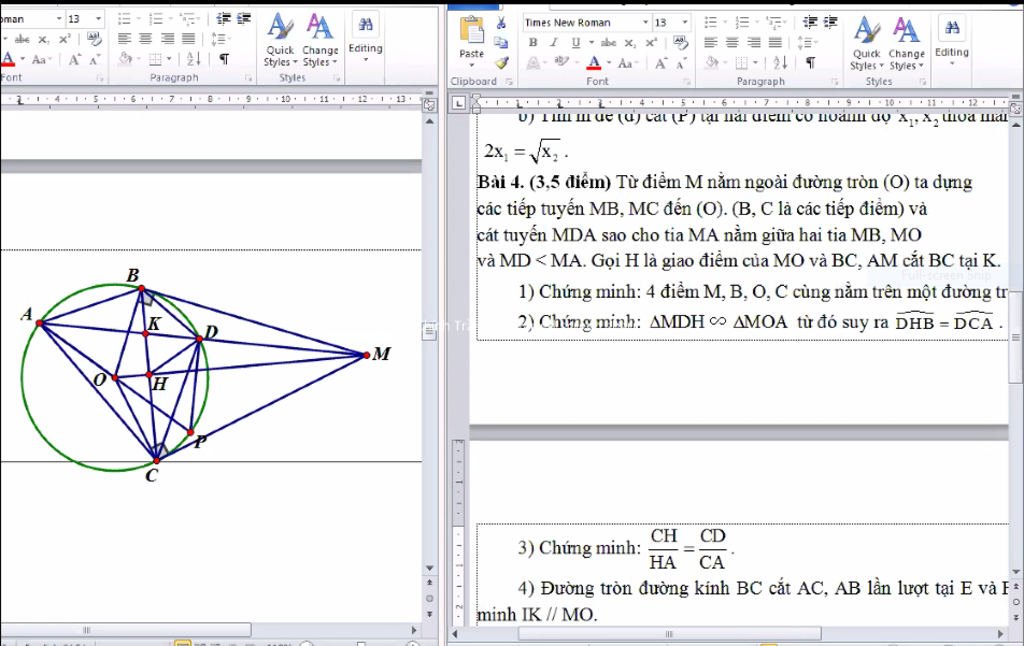Justify text in right window
Image resolution: width=1024 pixels, height=646 pixels.
click(775, 43)
